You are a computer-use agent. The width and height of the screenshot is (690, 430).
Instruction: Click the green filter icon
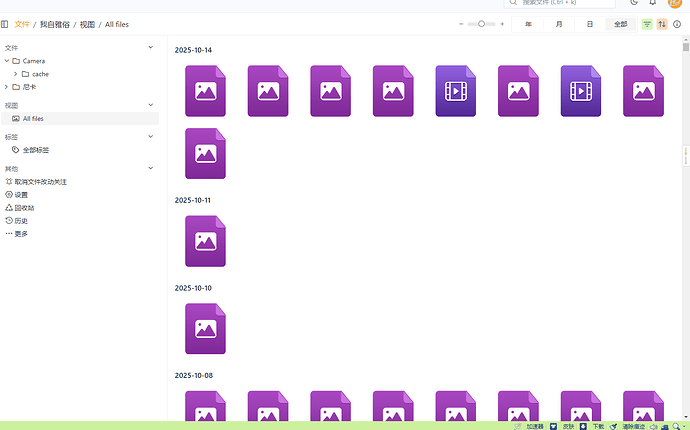647,24
